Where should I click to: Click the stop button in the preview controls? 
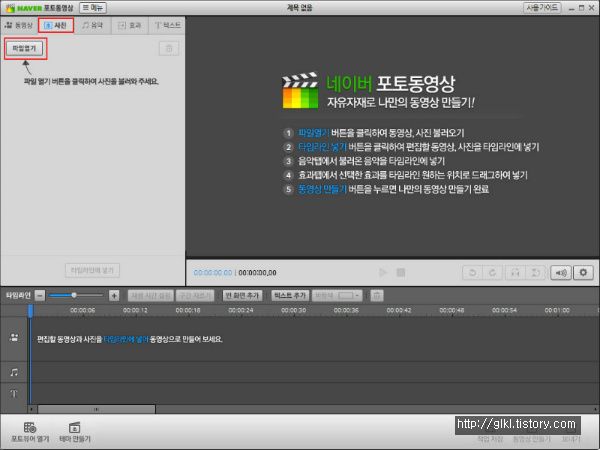pyautogui.click(x=401, y=272)
